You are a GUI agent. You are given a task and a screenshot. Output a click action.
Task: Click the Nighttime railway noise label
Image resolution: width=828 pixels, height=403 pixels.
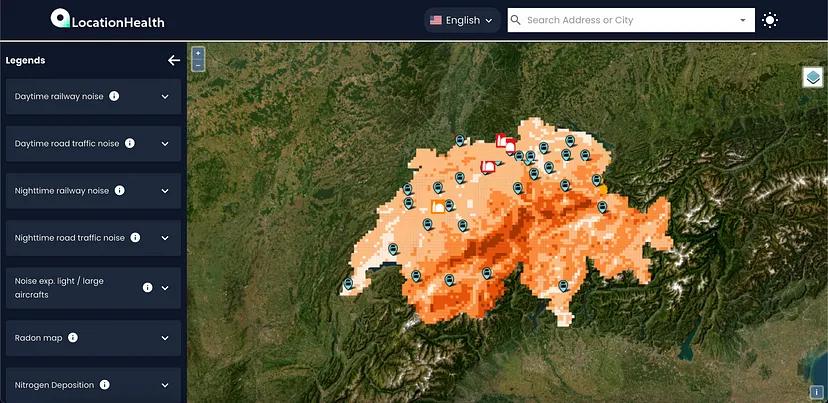[62, 191]
